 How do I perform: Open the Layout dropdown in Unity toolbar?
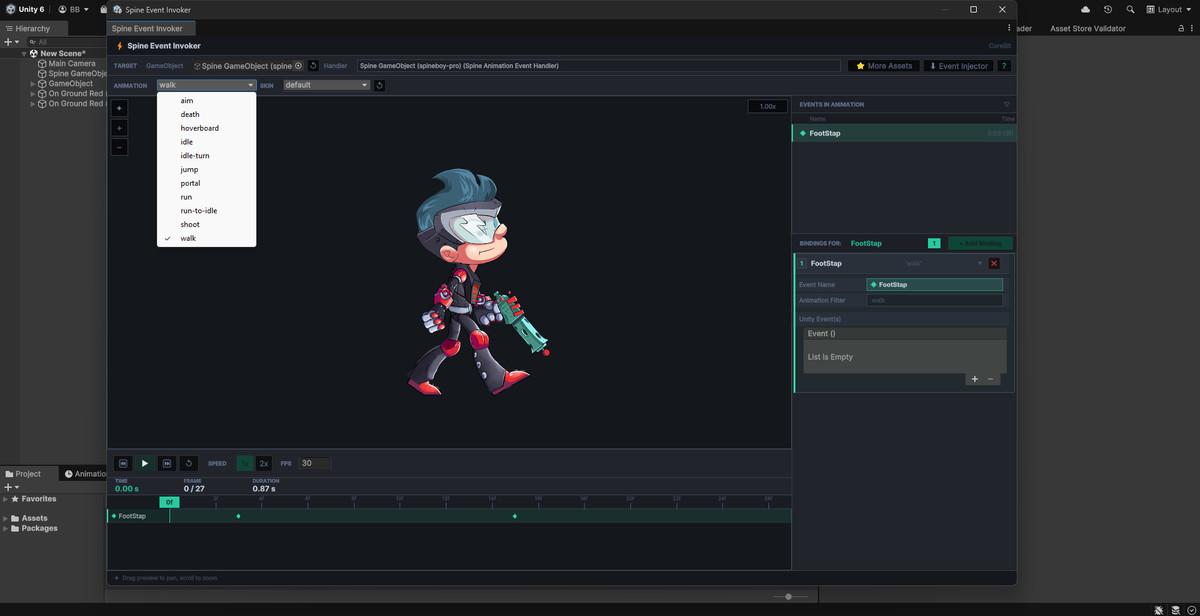pos(1169,9)
